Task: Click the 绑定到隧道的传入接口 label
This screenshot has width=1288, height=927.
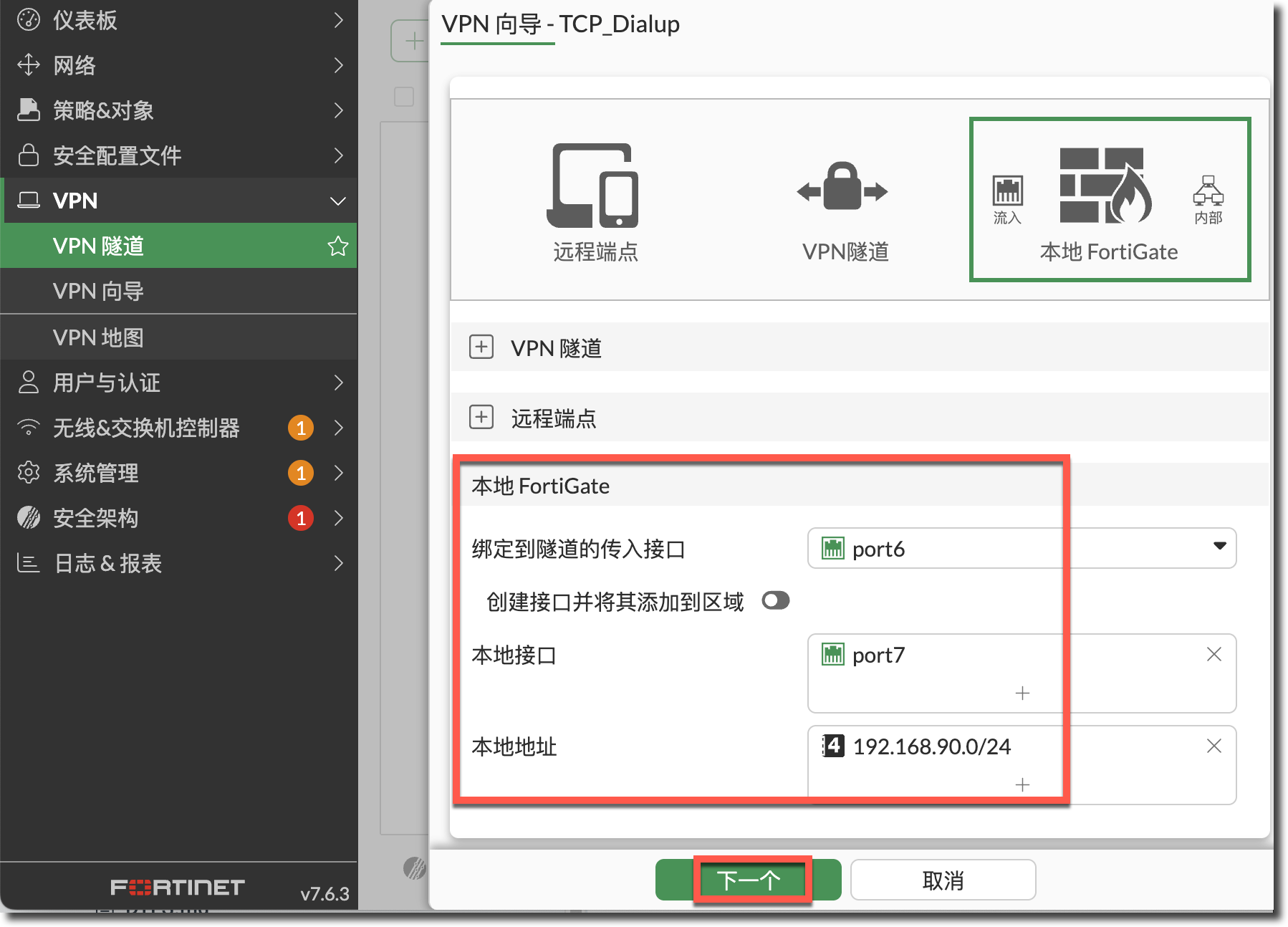Action: (x=579, y=549)
